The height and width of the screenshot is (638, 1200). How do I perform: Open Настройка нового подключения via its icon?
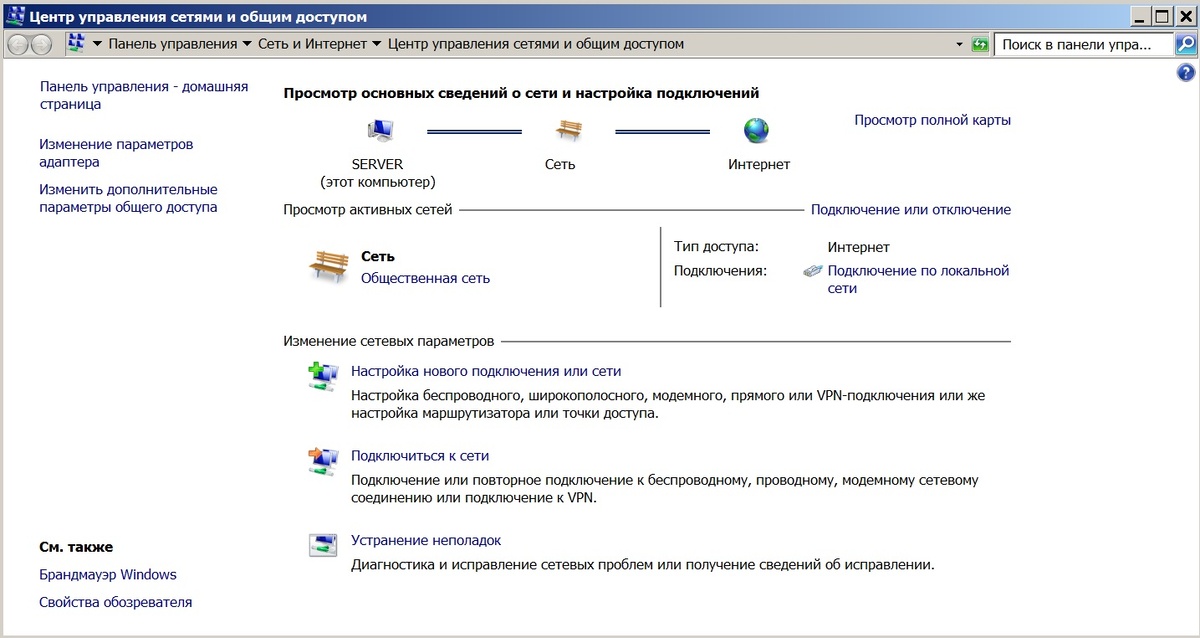point(323,371)
